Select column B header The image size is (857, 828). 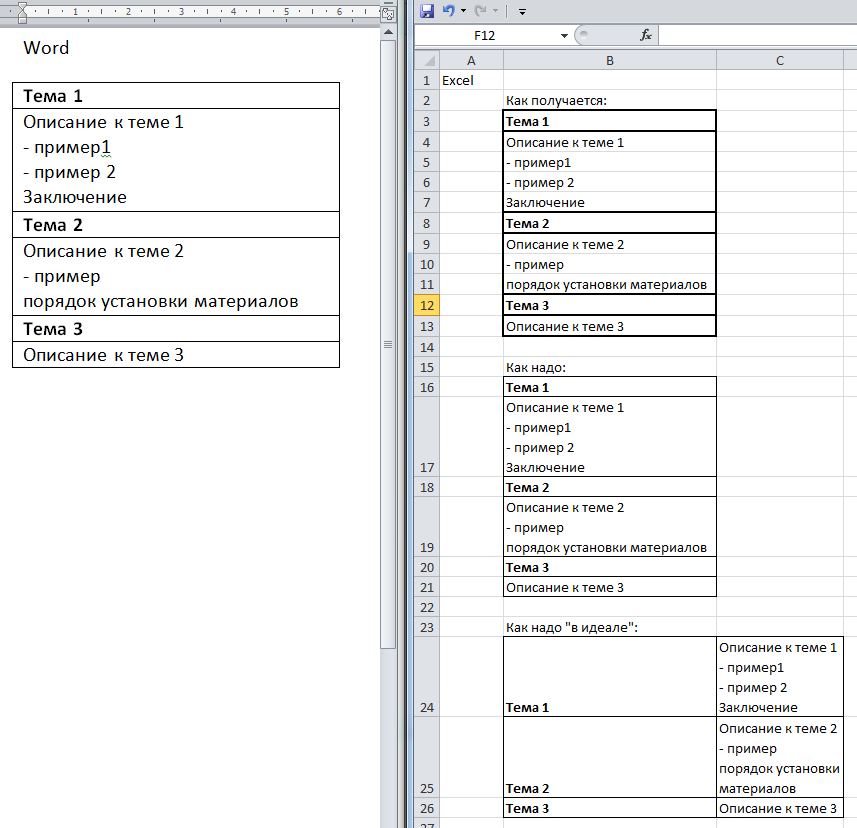[x=609, y=61]
